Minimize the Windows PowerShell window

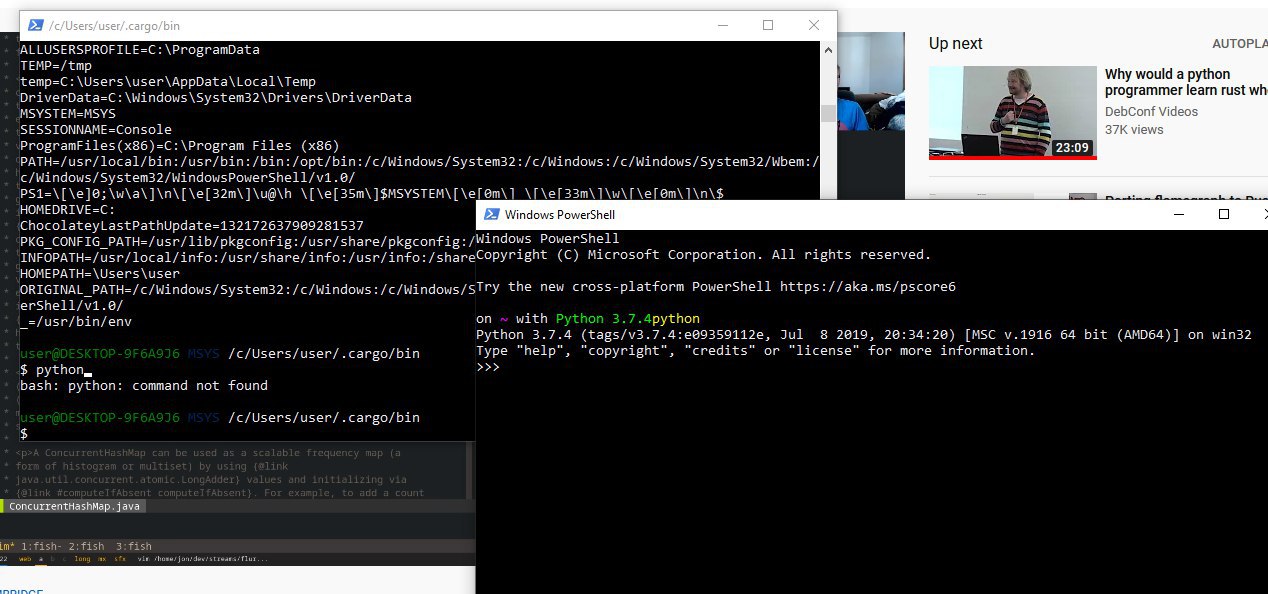click(1178, 215)
